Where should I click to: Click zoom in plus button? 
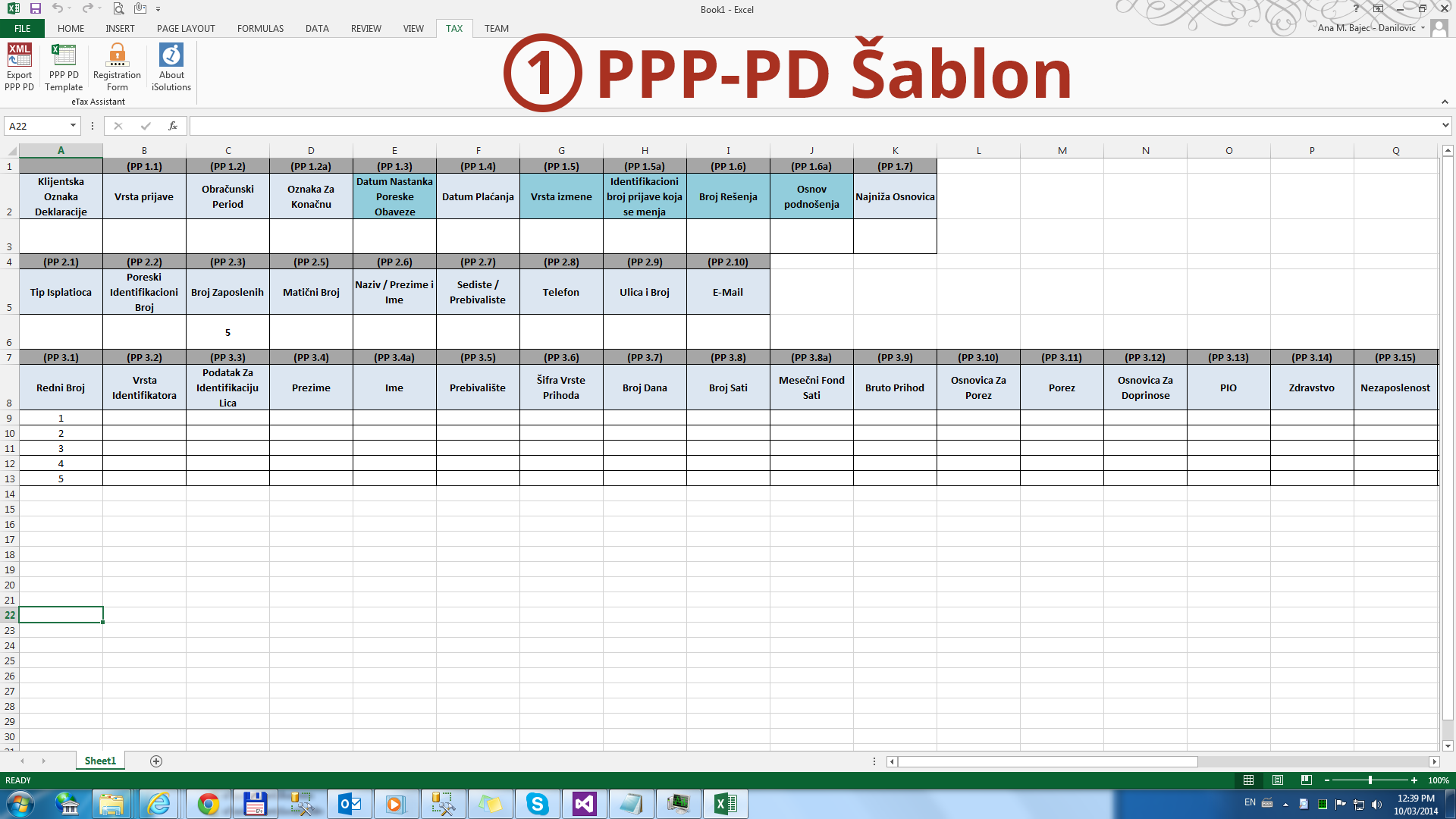pos(1414,780)
